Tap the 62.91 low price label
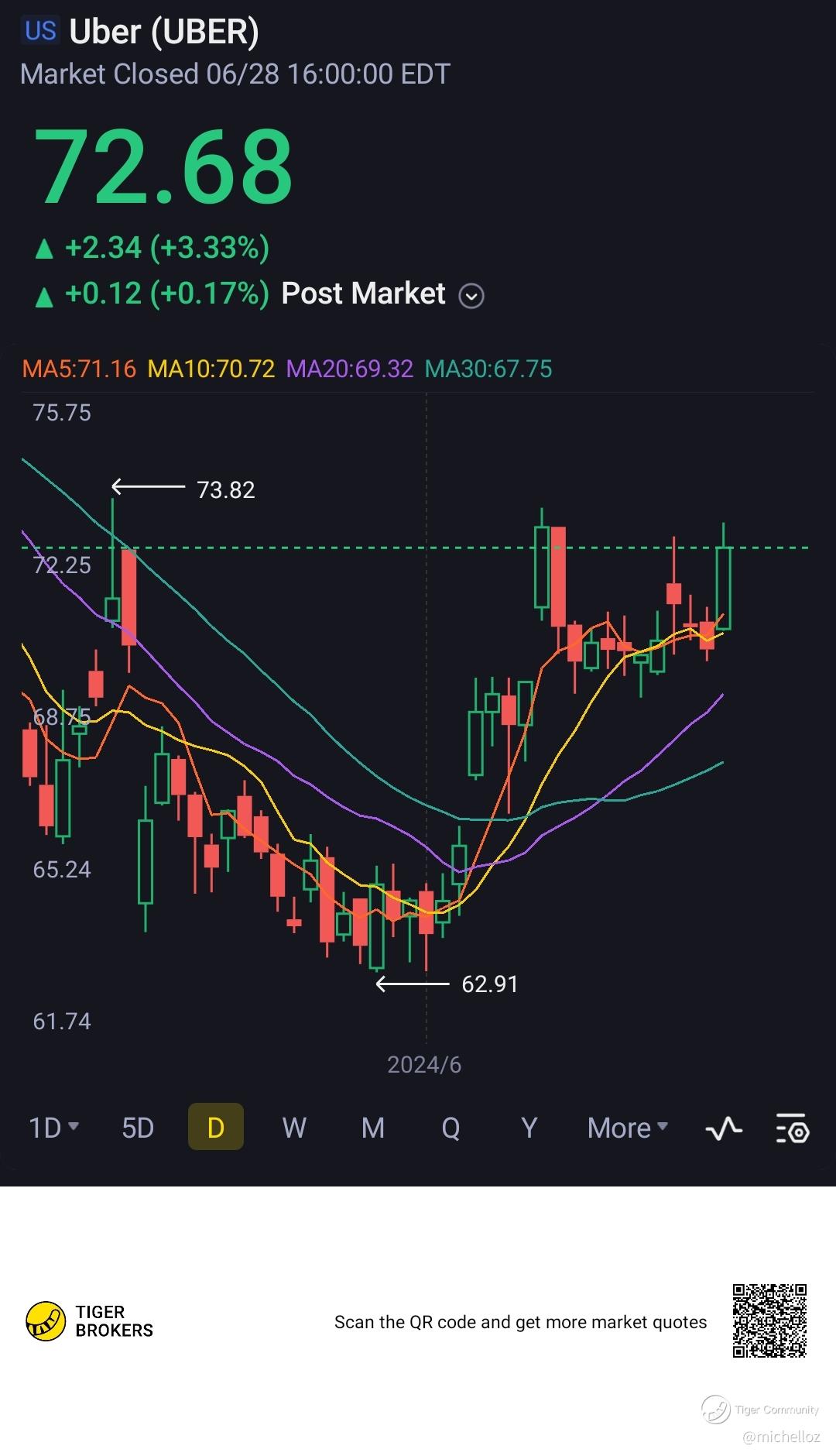Screen dimensions: 836x1456 coord(489,984)
